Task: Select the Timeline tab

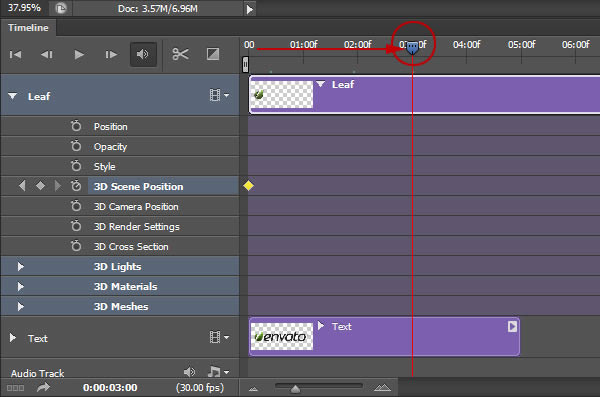Action: click(28, 28)
